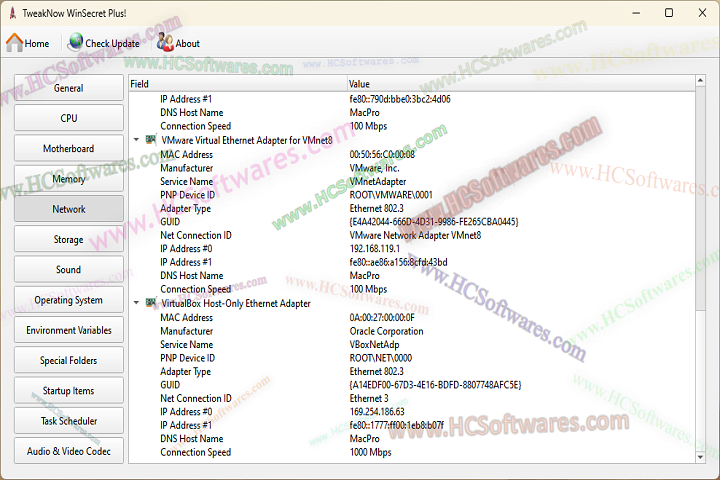Click the Check Update globe icon
The width and height of the screenshot is (720, 480).
(x=75, y=42)
